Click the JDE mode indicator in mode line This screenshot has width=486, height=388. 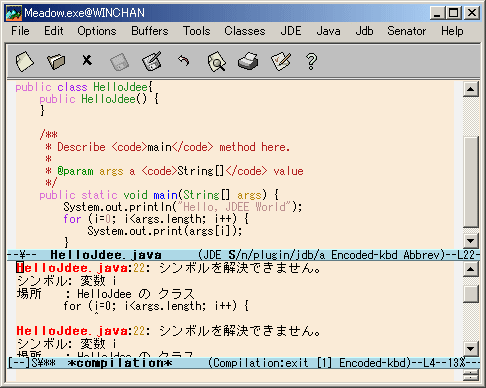point(212,255)
